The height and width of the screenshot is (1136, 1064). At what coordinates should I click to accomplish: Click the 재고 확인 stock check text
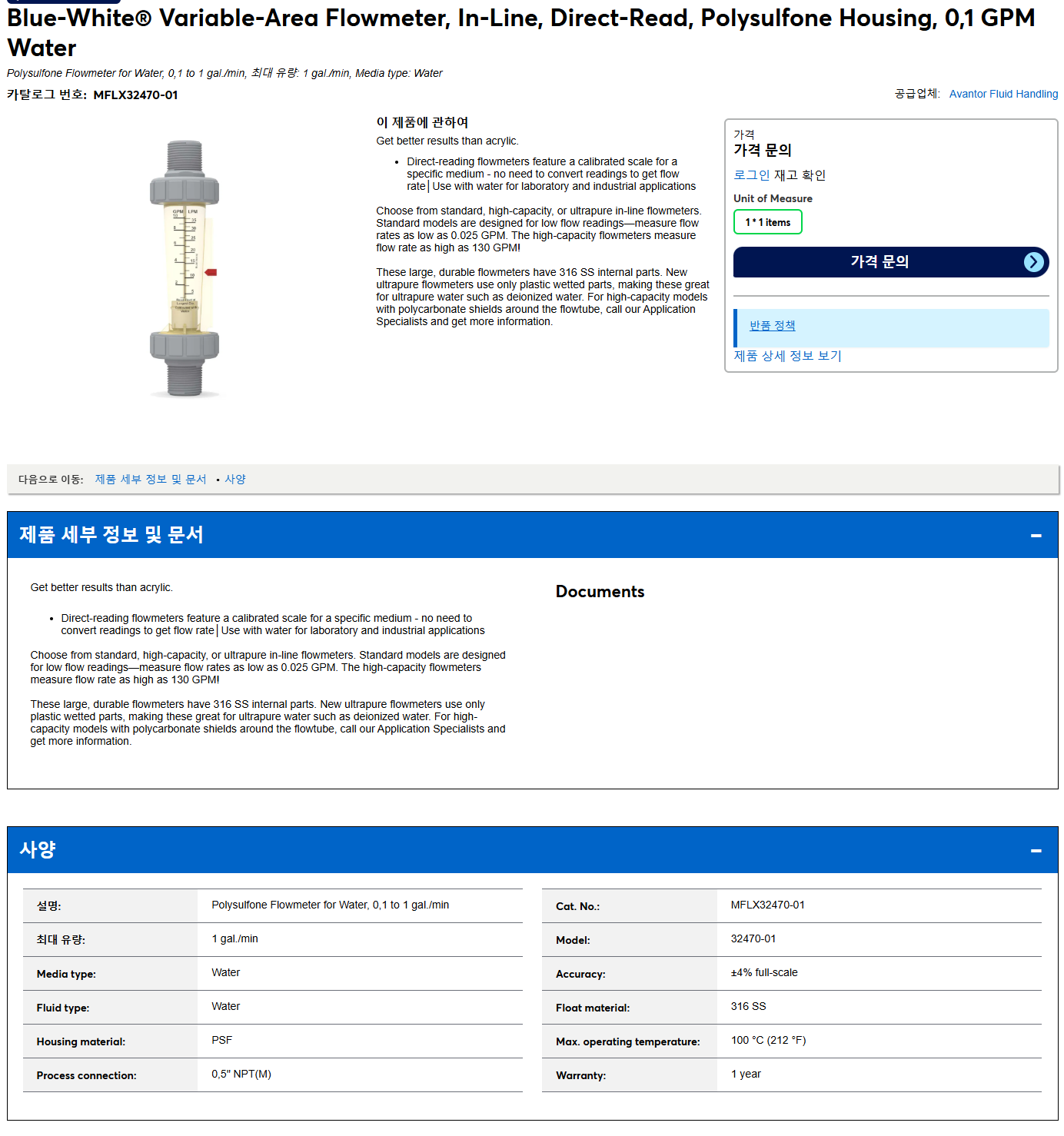(x=800, y=175)
